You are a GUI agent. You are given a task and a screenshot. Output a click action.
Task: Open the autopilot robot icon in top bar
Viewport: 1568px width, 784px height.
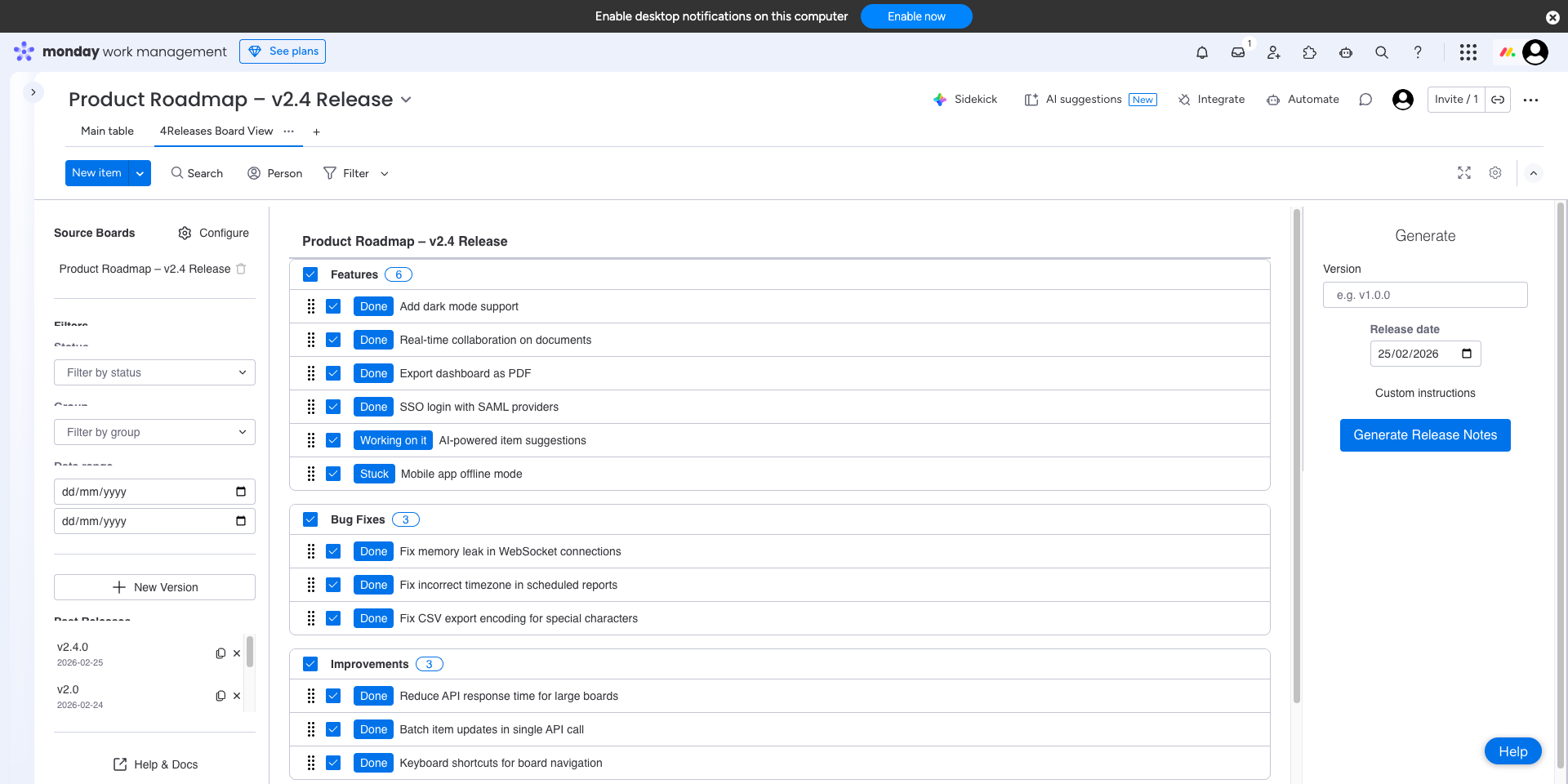click(x=1346, y=52)
